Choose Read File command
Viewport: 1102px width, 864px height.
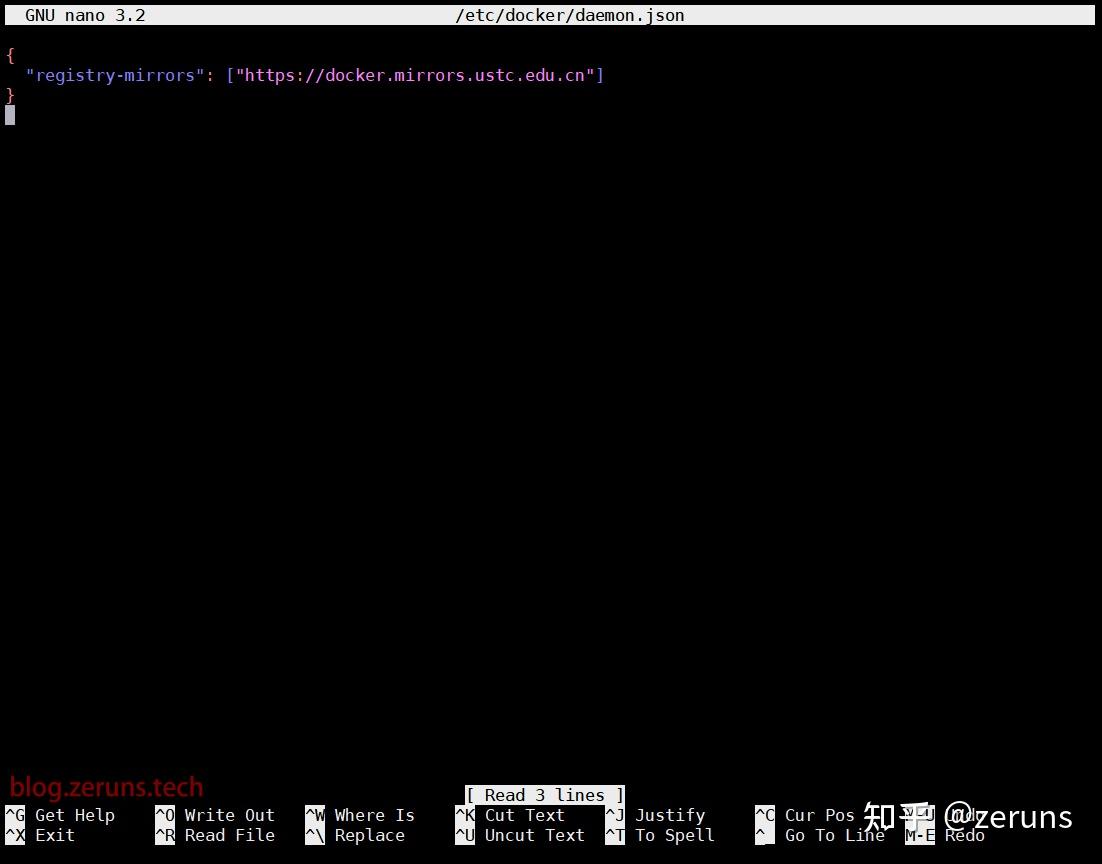click(x=229, y=835)
